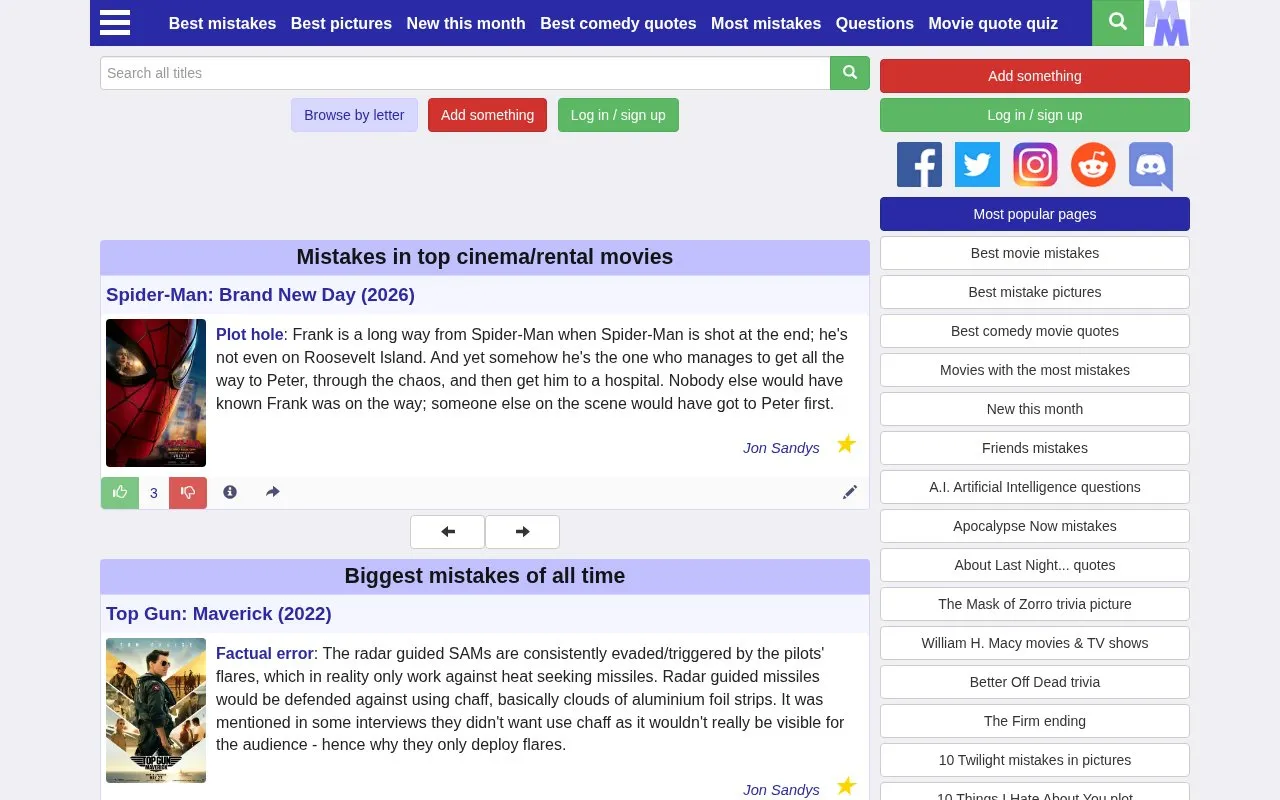The image size is (1280, 800).
Task: Open About Last Night... quotes link
Action: 1035,565
